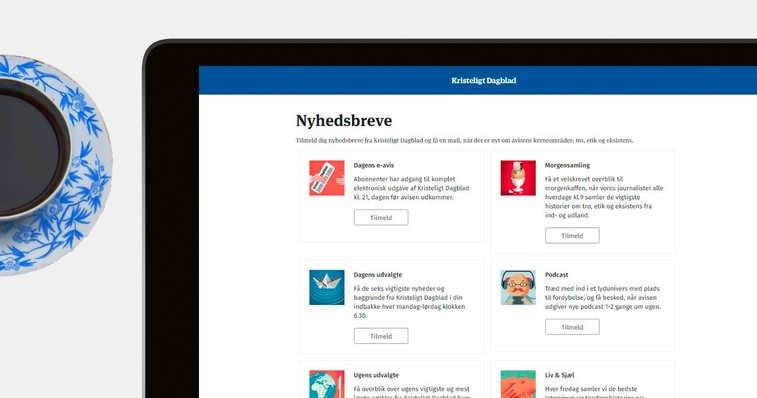Sign up via Tilmeld under Dagens udvalgte
Viewport: 757px width, 398px height.
coord(381,336)
